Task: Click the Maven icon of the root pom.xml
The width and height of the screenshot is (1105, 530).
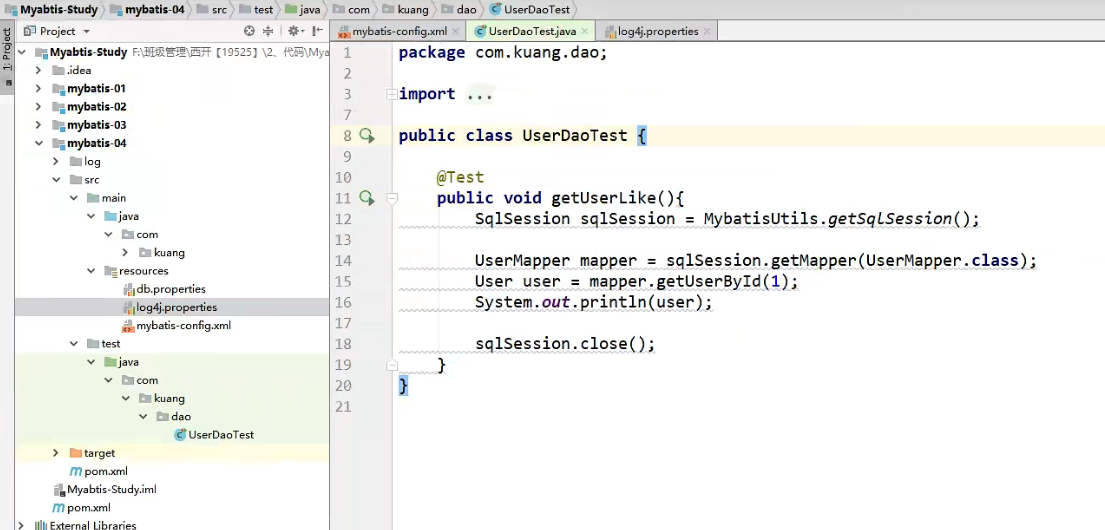Action: 58,507
